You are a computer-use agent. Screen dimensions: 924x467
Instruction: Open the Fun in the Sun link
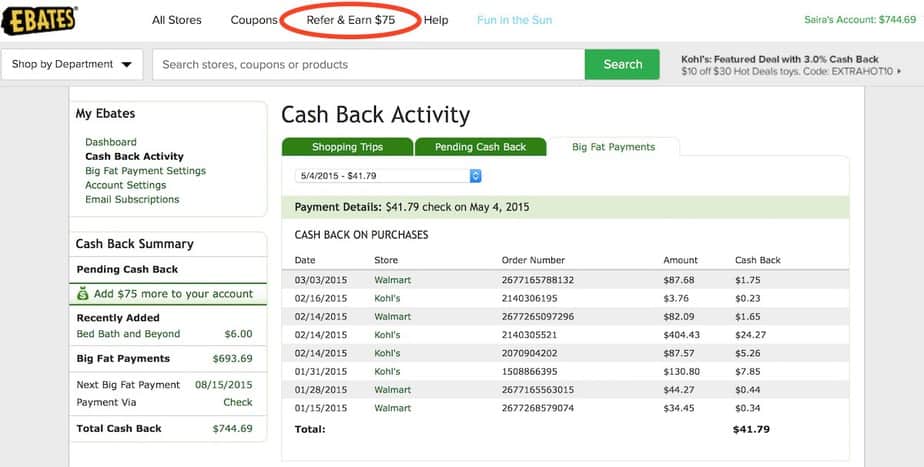coord(514,20)
